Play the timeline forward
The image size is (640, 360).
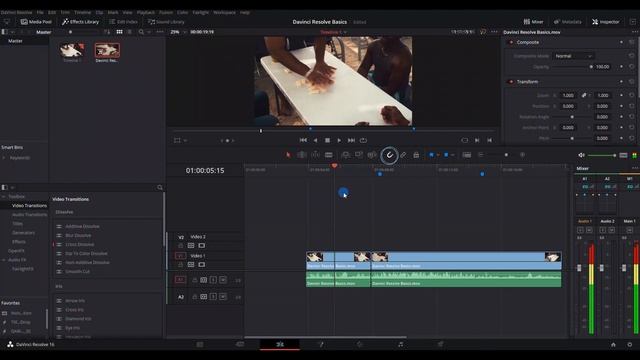pyautogui.click(x=339, y=140)
